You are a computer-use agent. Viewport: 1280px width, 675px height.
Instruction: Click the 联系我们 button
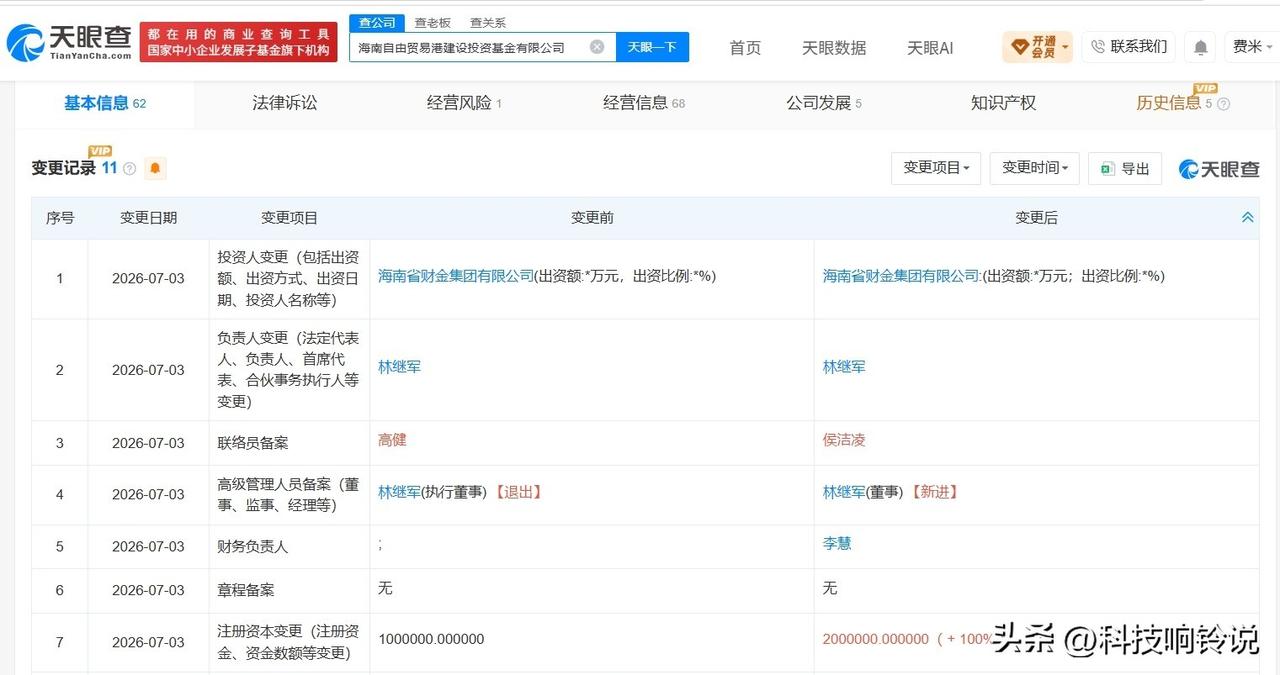click(1129, 47)
